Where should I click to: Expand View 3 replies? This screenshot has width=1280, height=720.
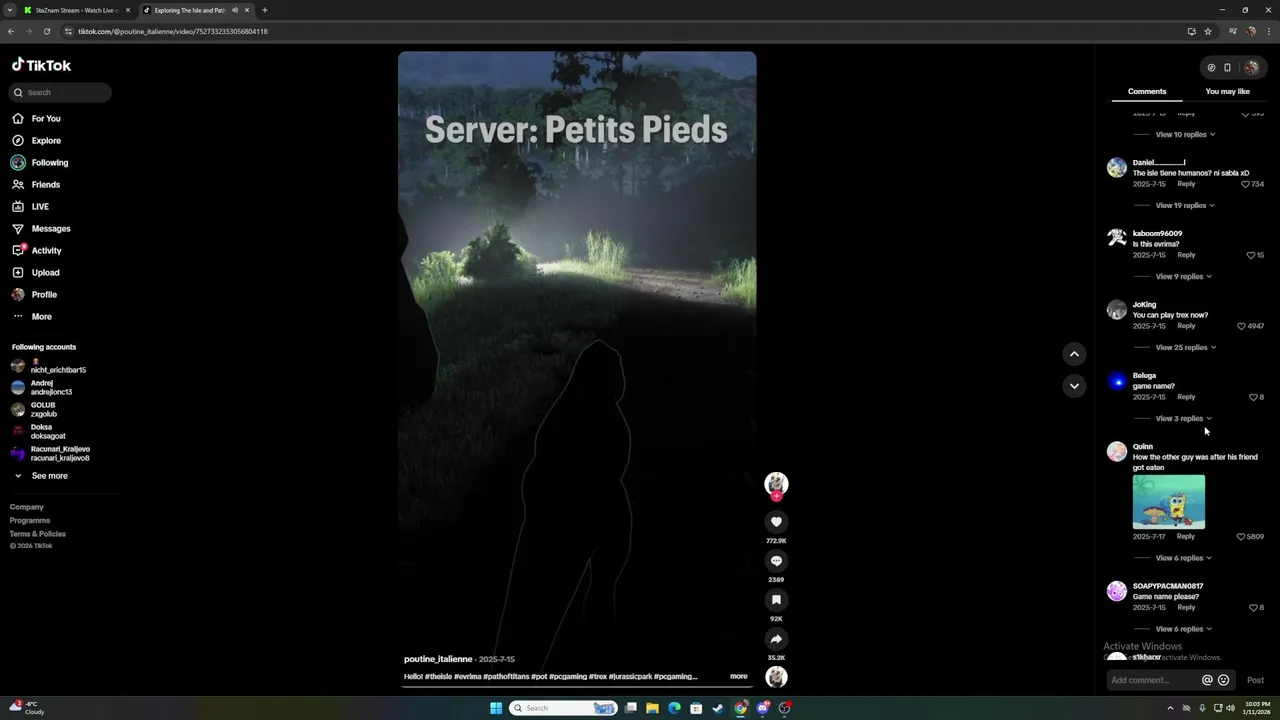point(1183,418)
